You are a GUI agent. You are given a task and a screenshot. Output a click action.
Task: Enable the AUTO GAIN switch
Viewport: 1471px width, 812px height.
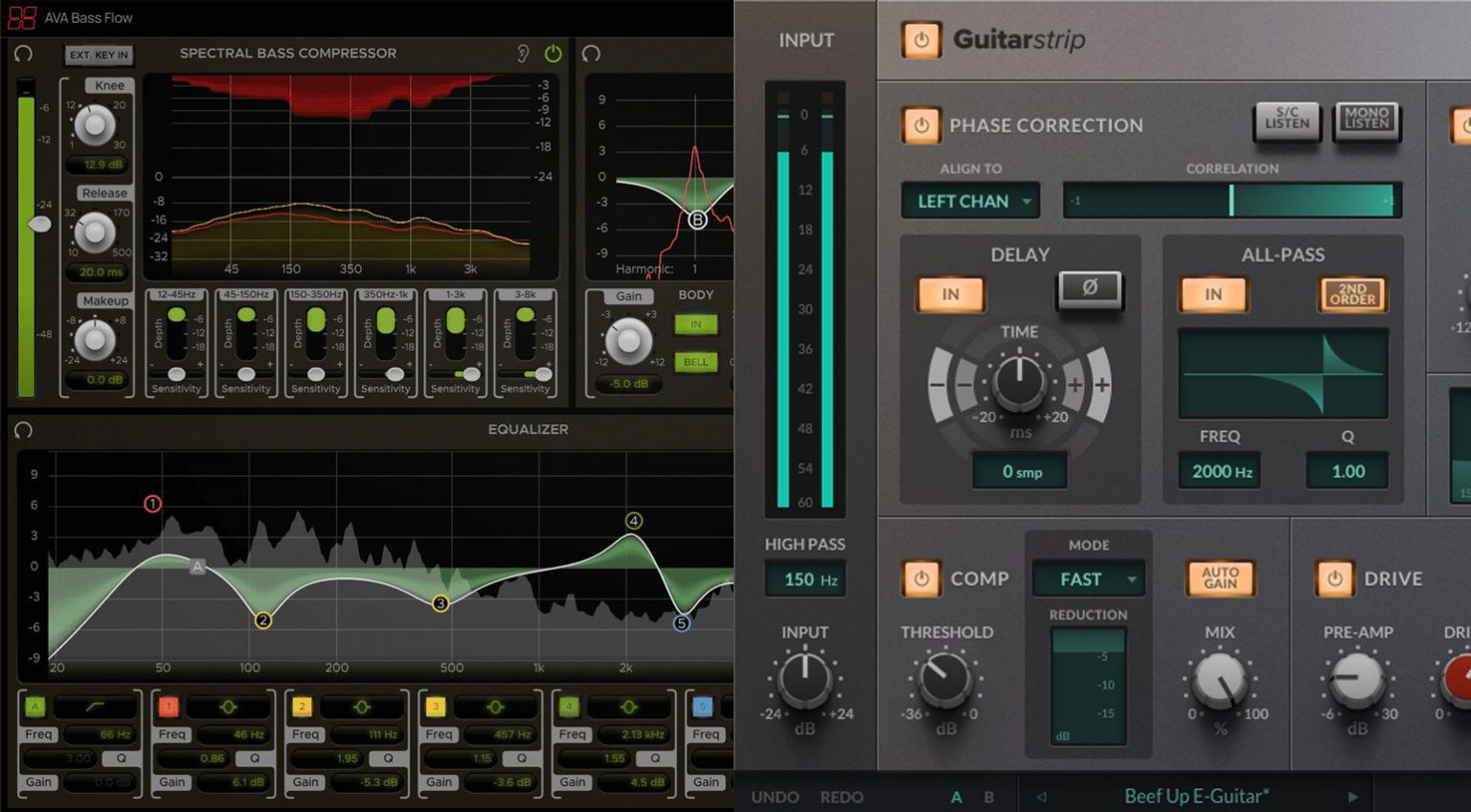pyautogui.click(x=1219, y=577)
